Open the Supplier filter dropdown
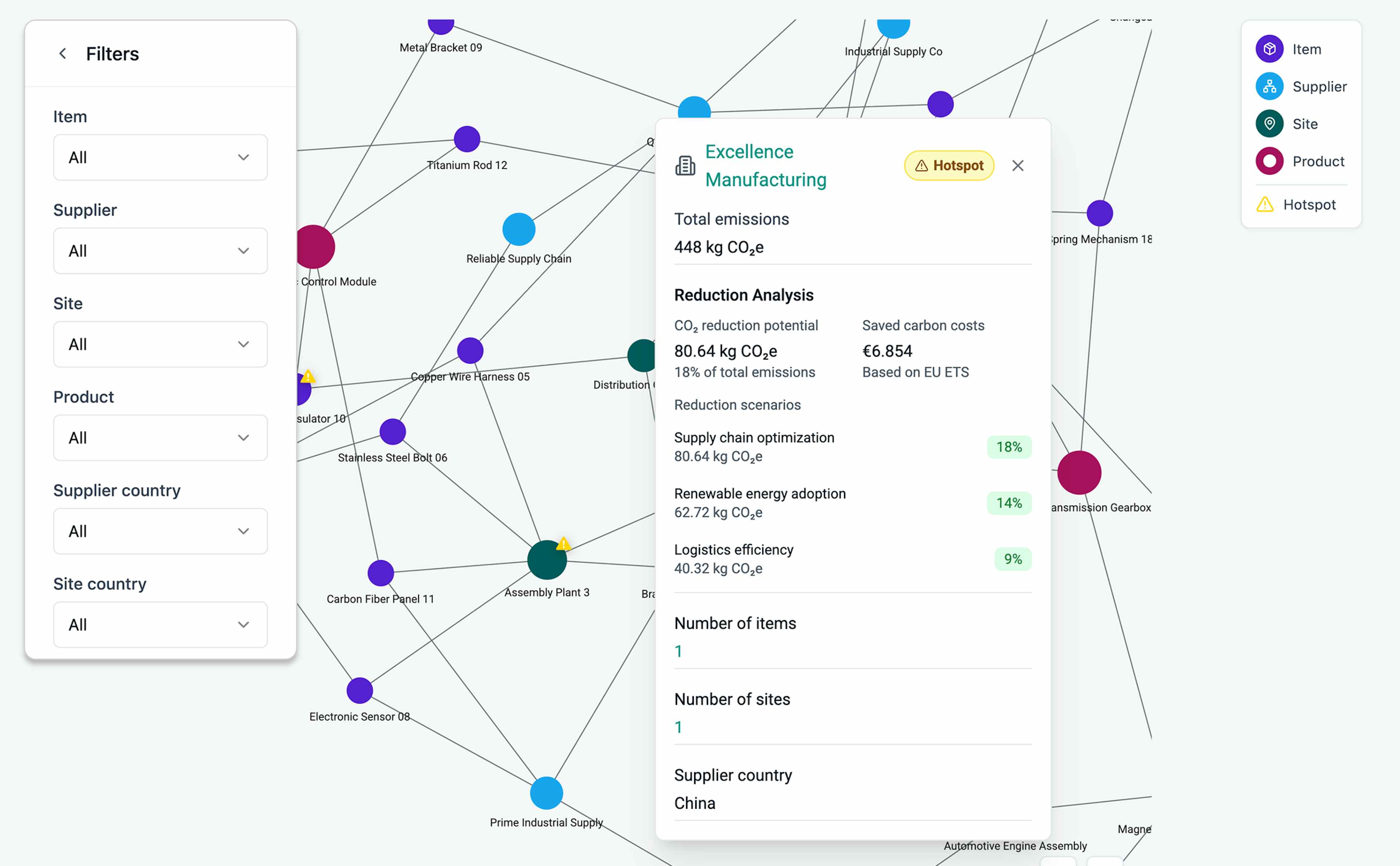1400x866 pixels. (160, 251)
